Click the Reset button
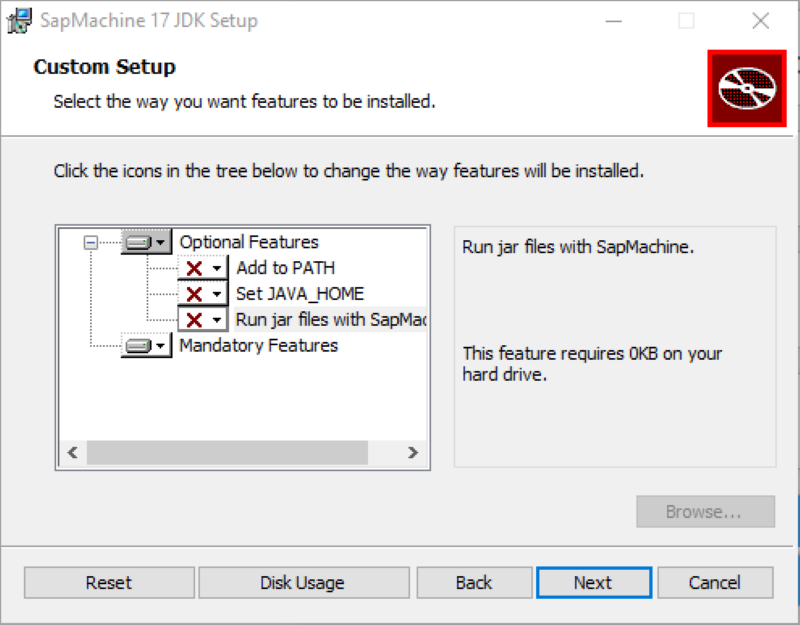The height and width of the screenshot is (625, 800). pyautogui.click(x=109, y=583)
